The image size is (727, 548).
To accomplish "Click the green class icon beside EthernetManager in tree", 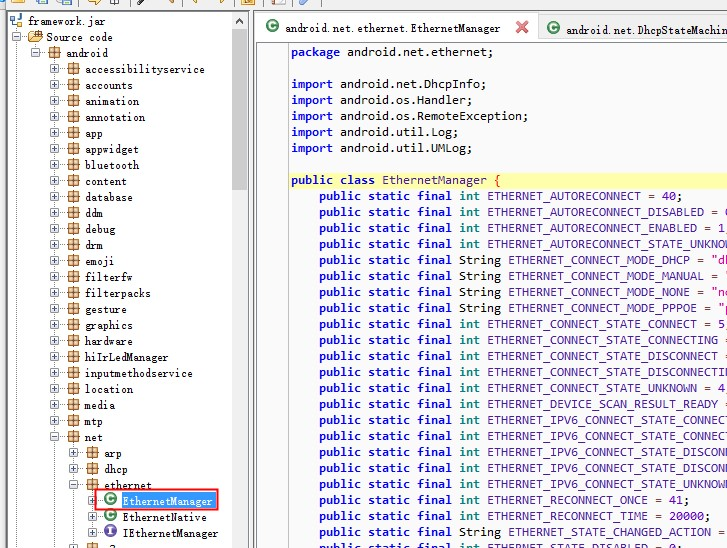I will 110,499.
